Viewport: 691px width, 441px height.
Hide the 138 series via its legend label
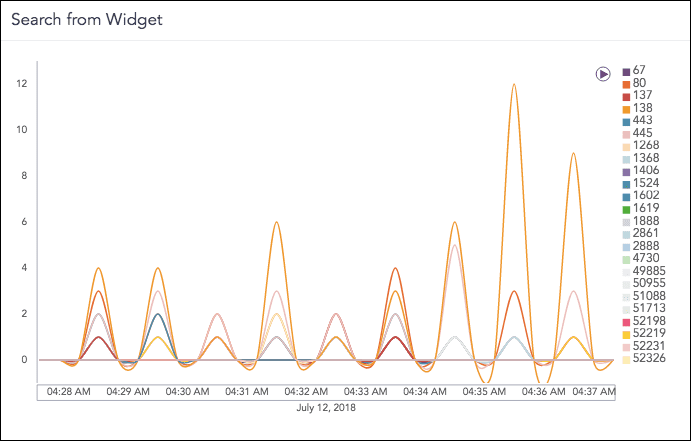[x=643, y=108]
